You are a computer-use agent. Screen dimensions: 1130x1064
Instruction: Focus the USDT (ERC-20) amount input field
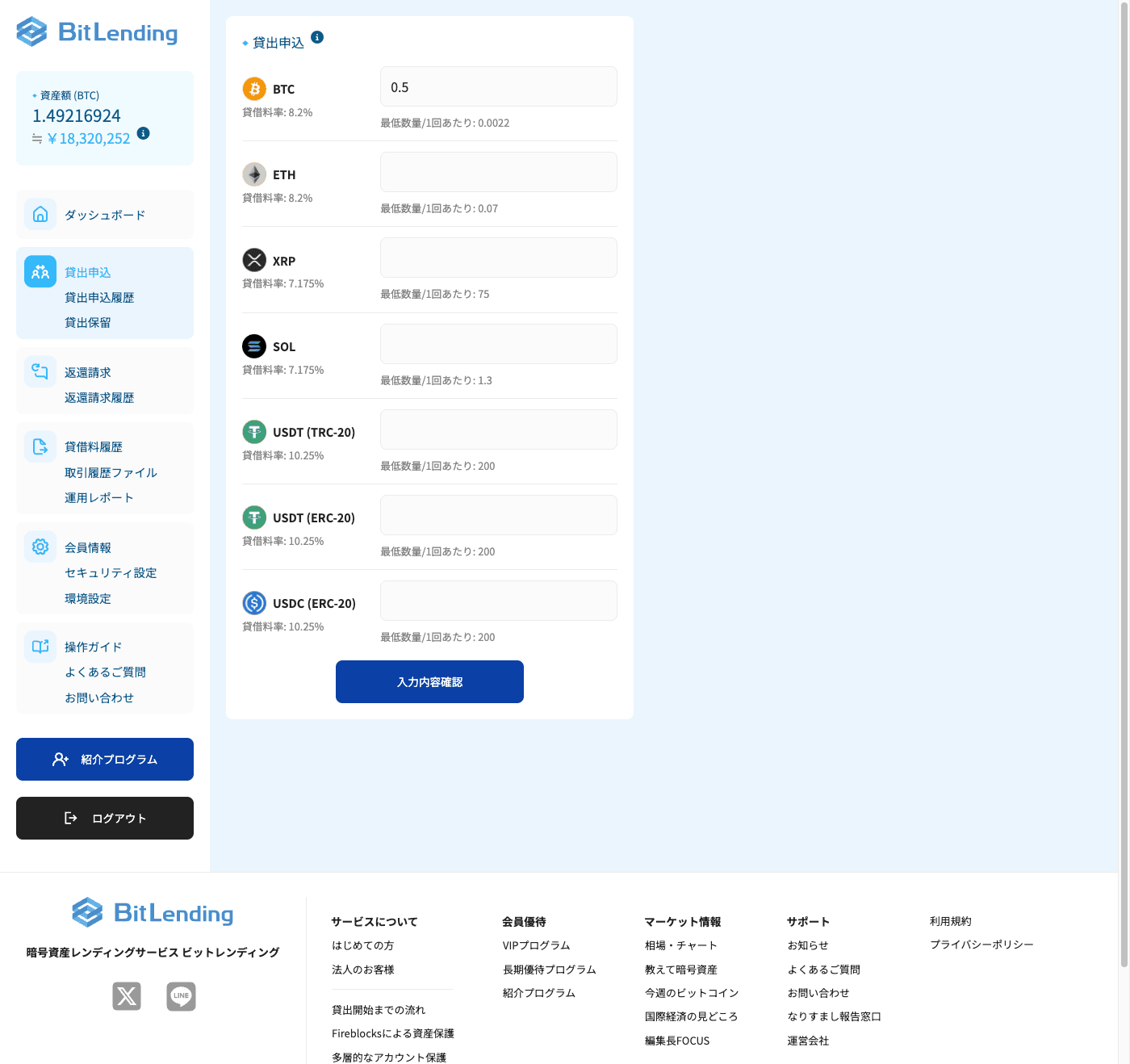pyautogui.click(x=499, y=515)
